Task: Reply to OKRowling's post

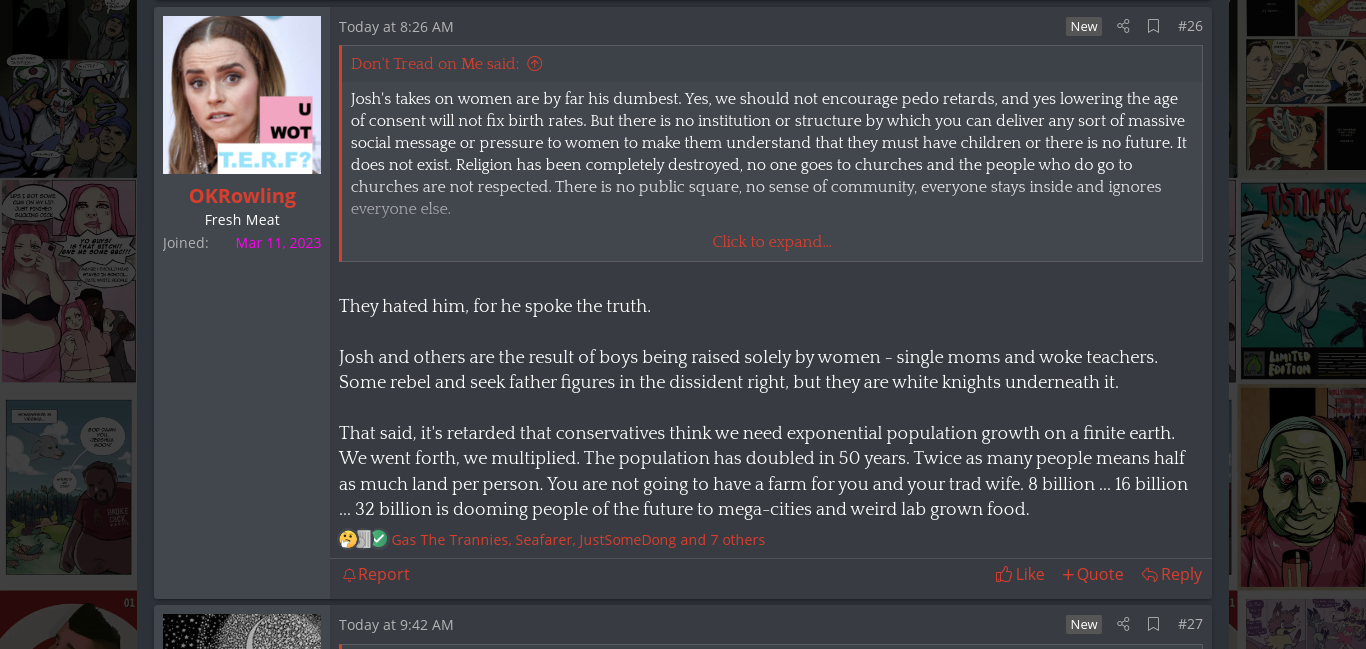Action: pyautogui.click(x=1172, y=574)
